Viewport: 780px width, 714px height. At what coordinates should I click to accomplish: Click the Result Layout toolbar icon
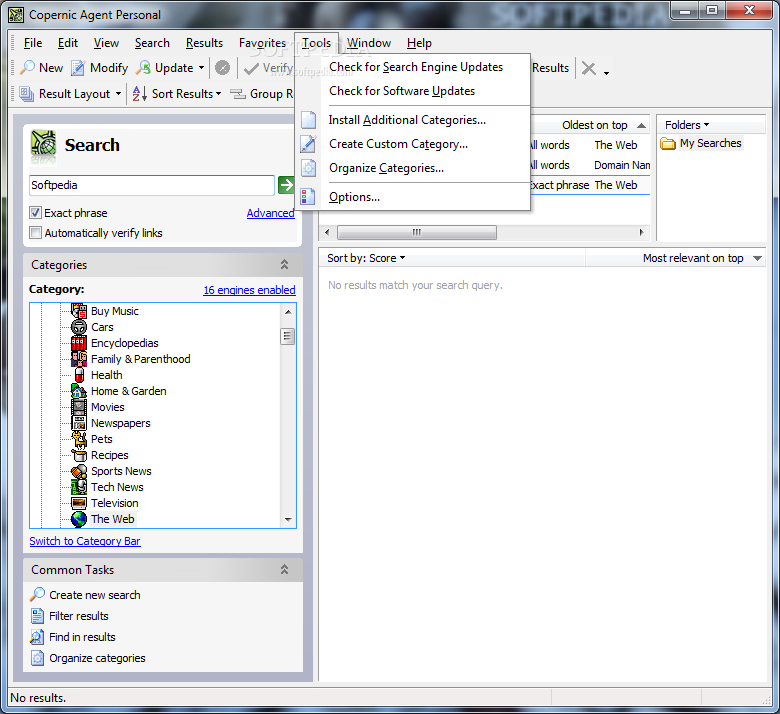coord(26,94)
